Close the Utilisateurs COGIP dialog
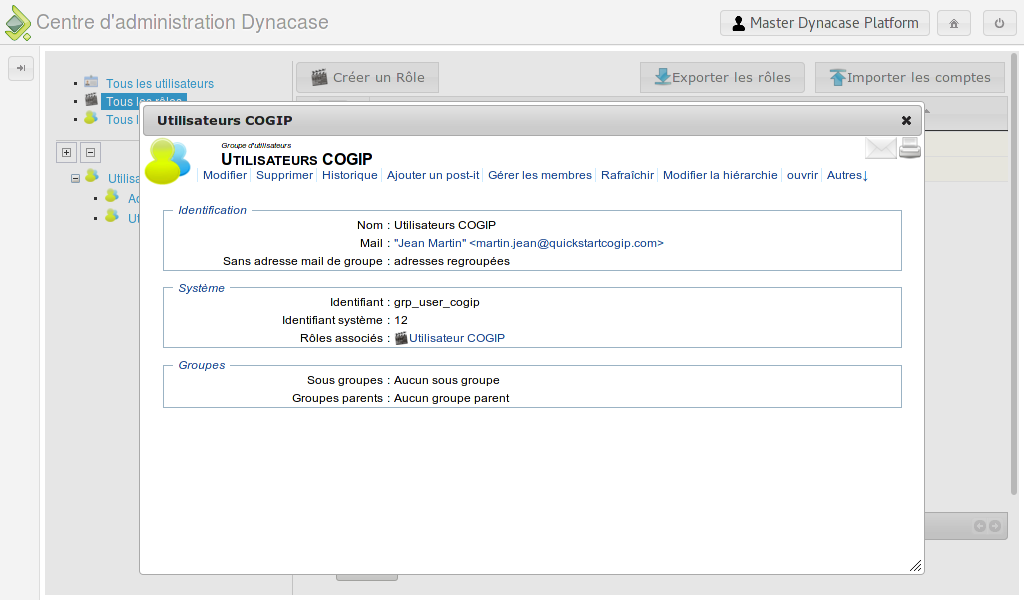Viewport: 1024px width, 600px height. (x=906, y=121)
